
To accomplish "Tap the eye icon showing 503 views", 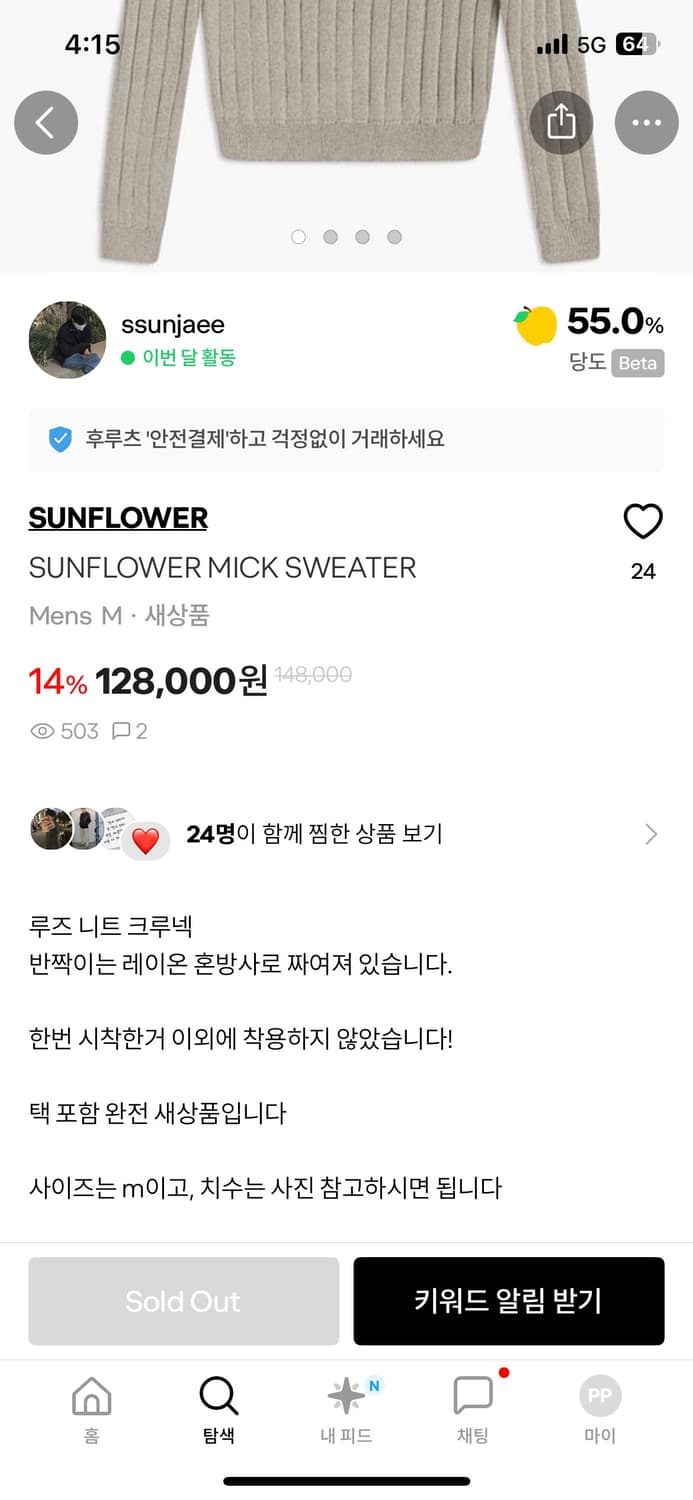I will pyautogui.click(x=41, y=731).
